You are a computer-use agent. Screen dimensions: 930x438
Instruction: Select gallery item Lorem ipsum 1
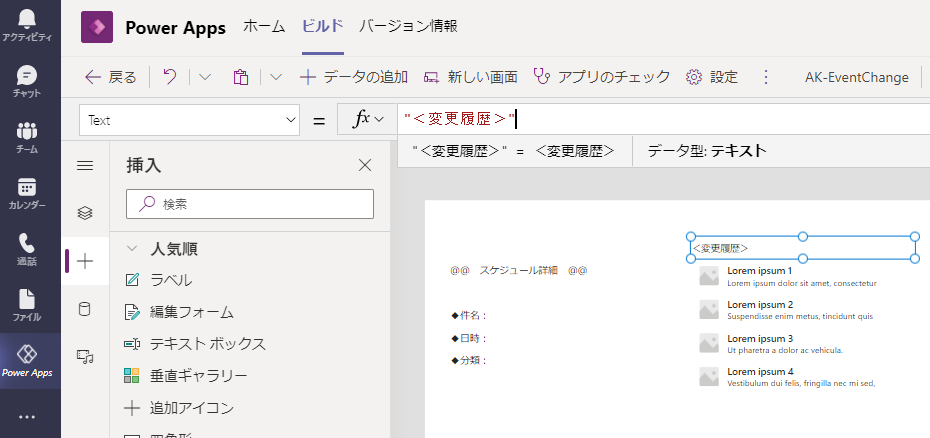(760, 271)
